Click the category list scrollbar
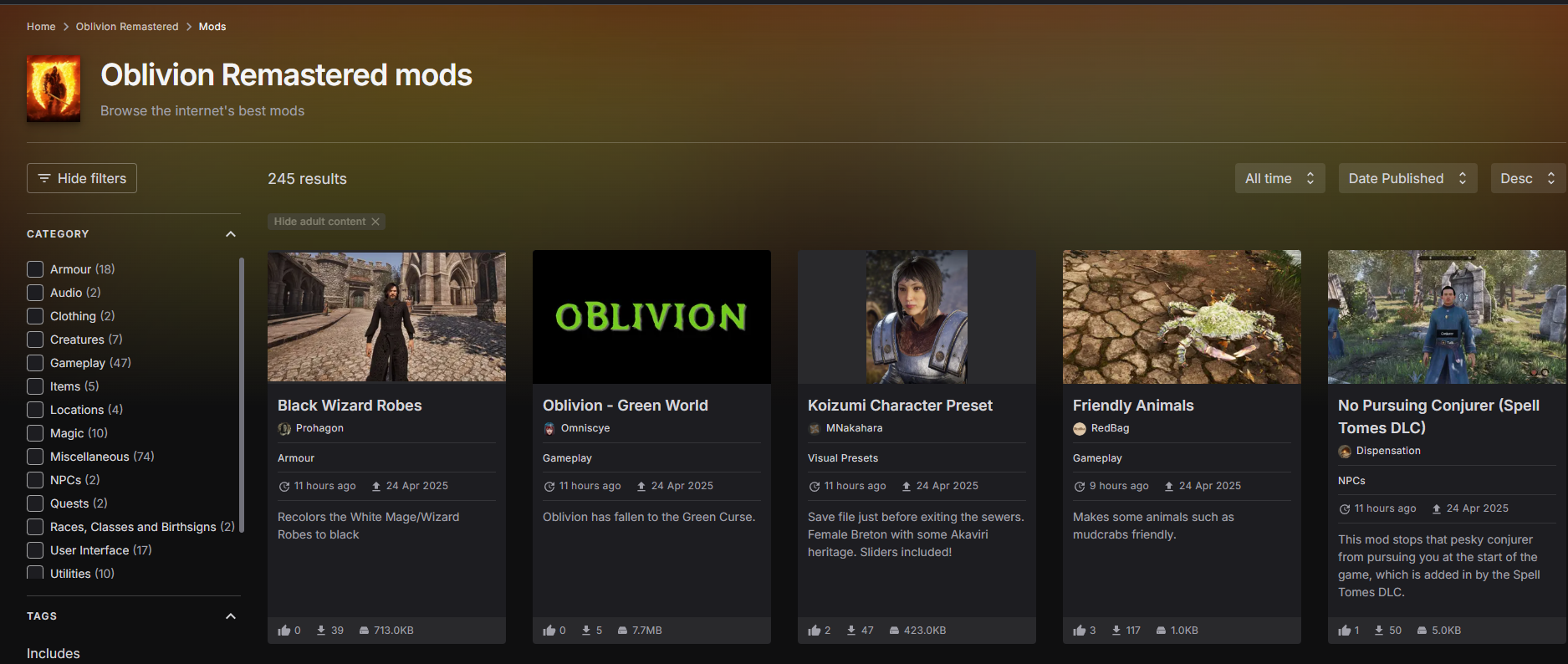Image resolution: width=1568 pixels, height=664 pixels. pos(242,395)
